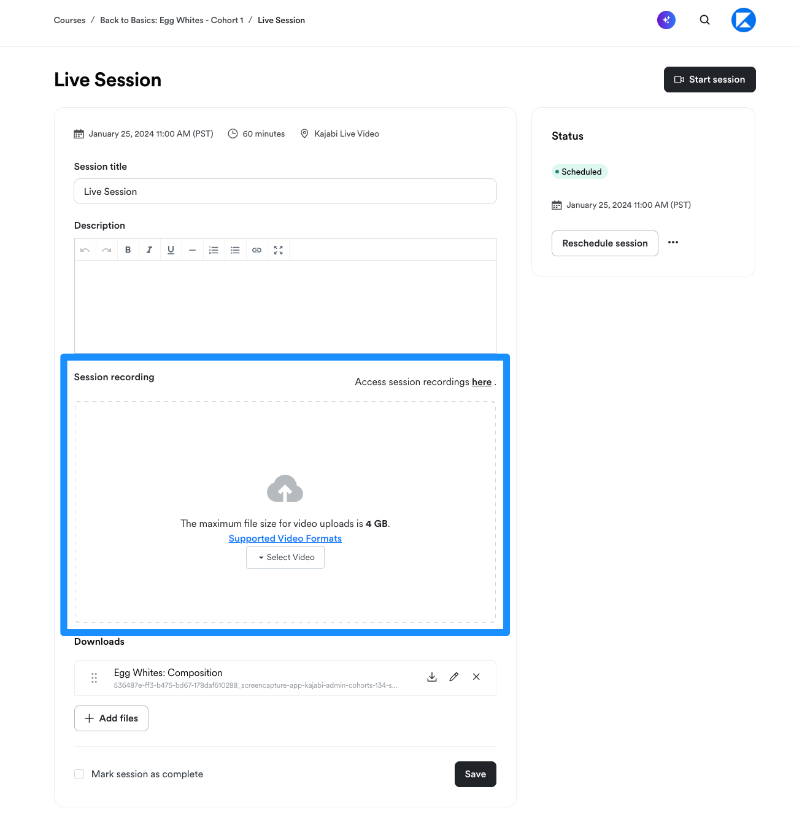
Task: Insert a numbered list in the description
Action: pos(214,250)
